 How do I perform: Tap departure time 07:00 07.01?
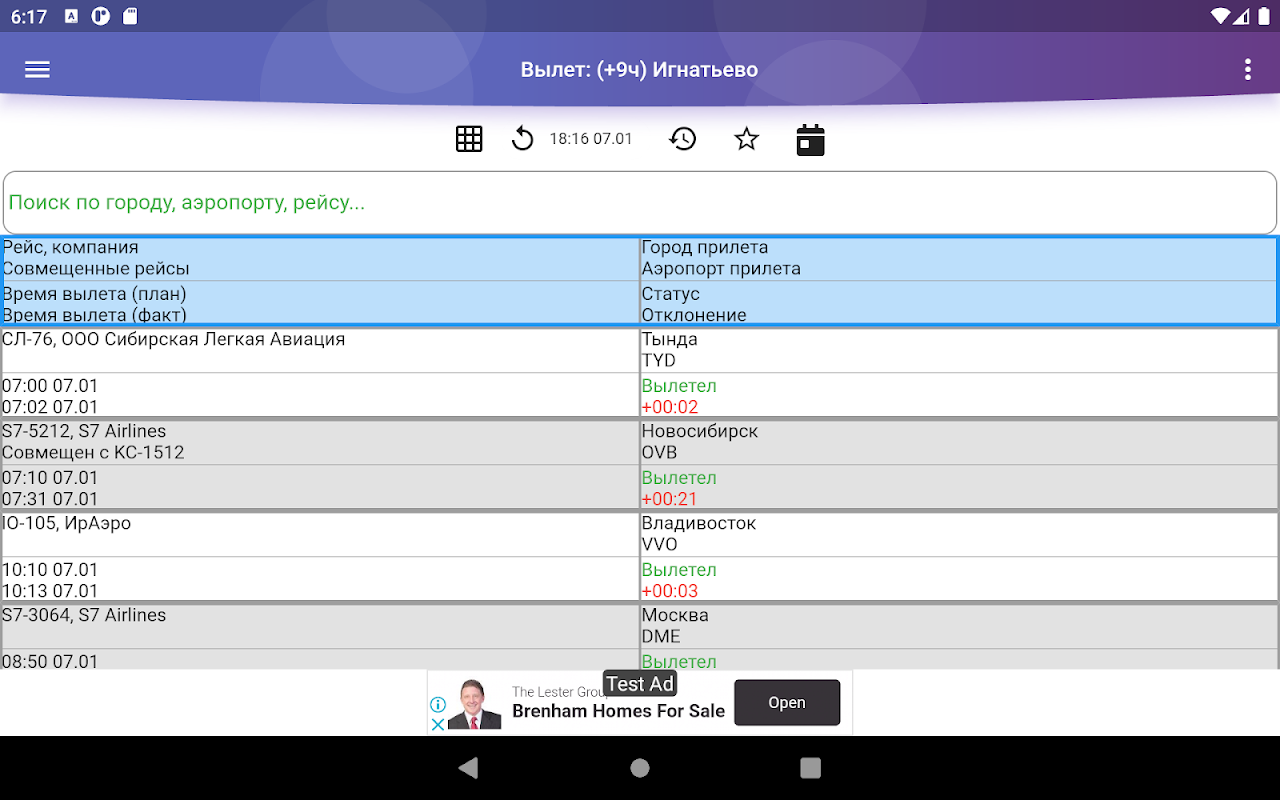pyautogui.click(x=50, y=386)
